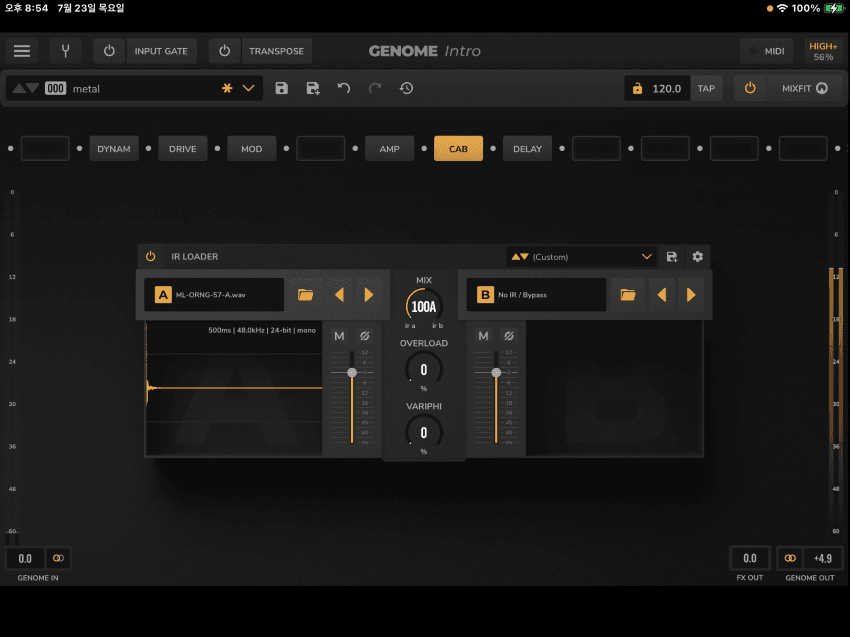This screenshot has height=637, width=850.
Task: Toggle the tempo lock icon
Action: (x=638, y=88)
